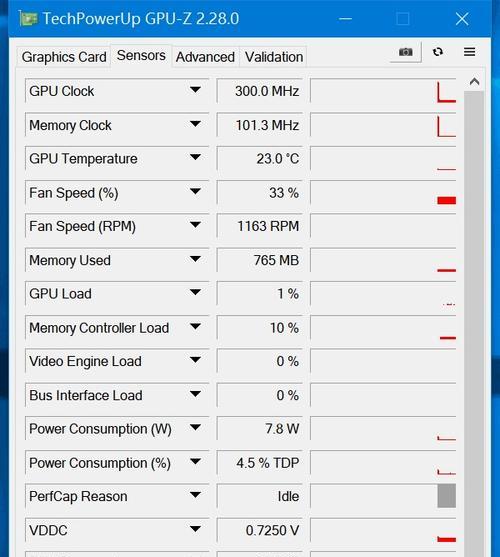Open the hamburger menu icon
Image resolution: width=500 pixels, height=557 pixels.
[x=469, y=52]
